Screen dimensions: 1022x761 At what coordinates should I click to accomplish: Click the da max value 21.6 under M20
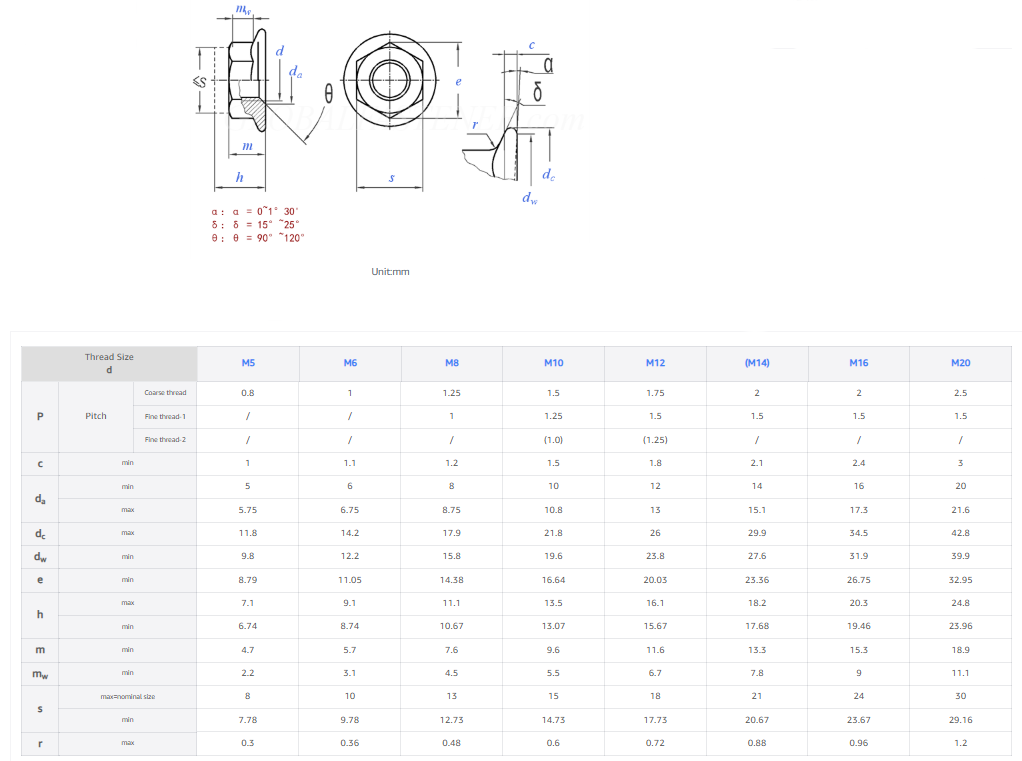click(960, 509)
